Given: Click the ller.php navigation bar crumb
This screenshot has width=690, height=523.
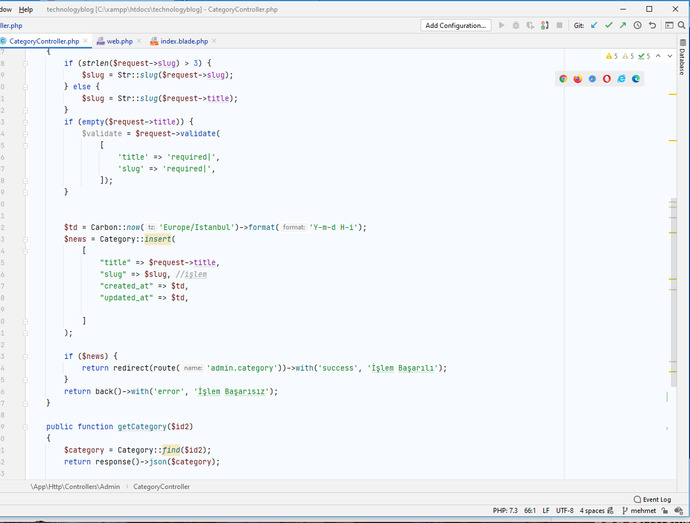Looking at the screenshot, I should (x=11, y=26).
